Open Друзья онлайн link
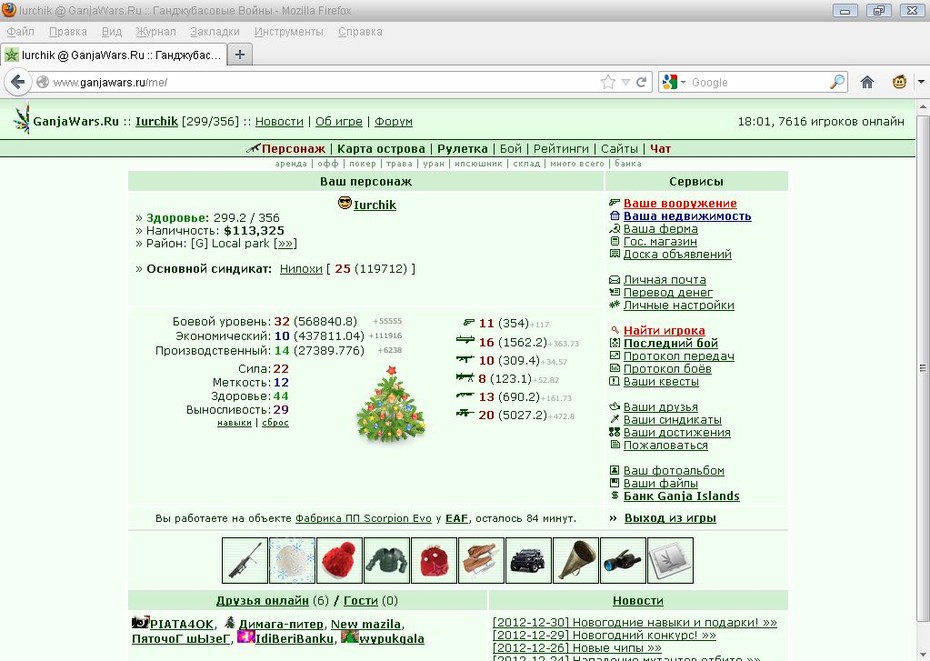Viewport: 930px width, 661px height. [x=262, y=600]
